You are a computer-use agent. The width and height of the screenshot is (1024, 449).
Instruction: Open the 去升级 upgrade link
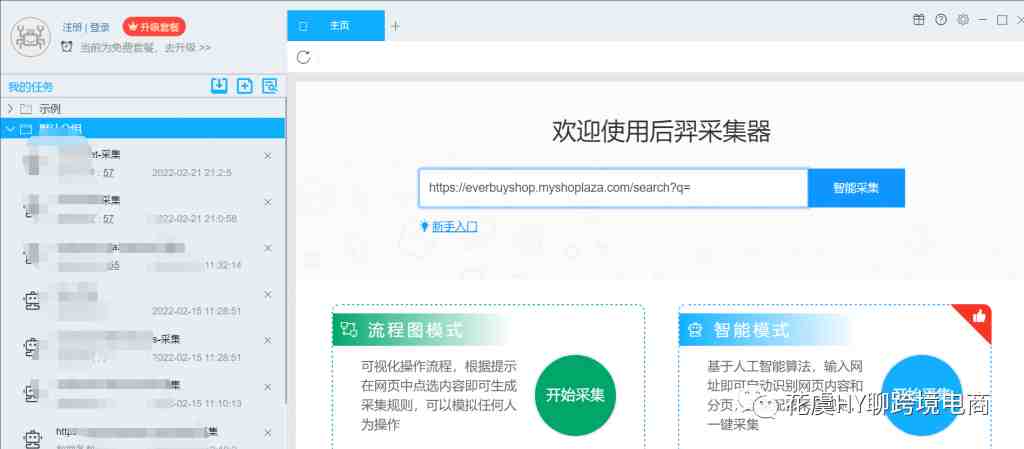click(187, 48)
